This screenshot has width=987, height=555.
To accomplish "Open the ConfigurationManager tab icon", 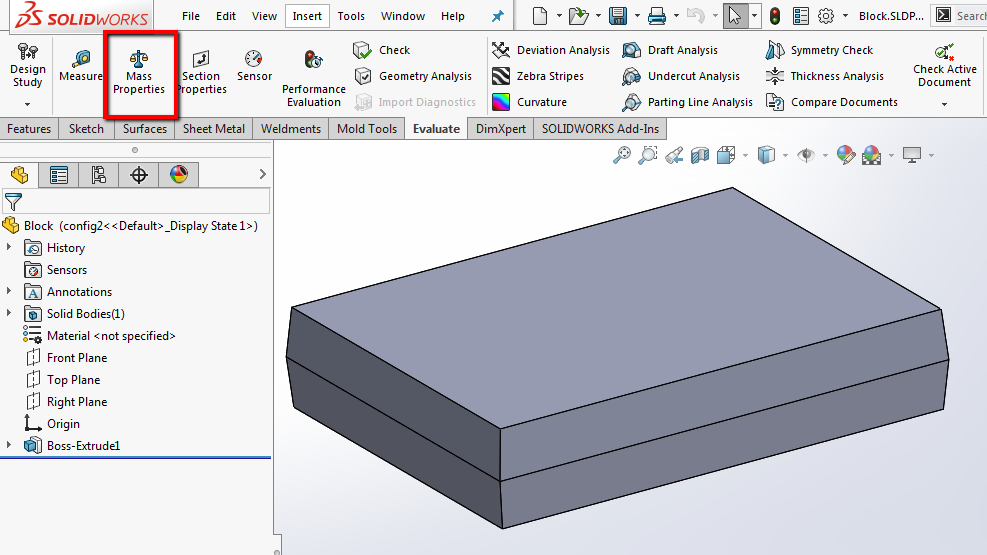I will click(99, 175).
